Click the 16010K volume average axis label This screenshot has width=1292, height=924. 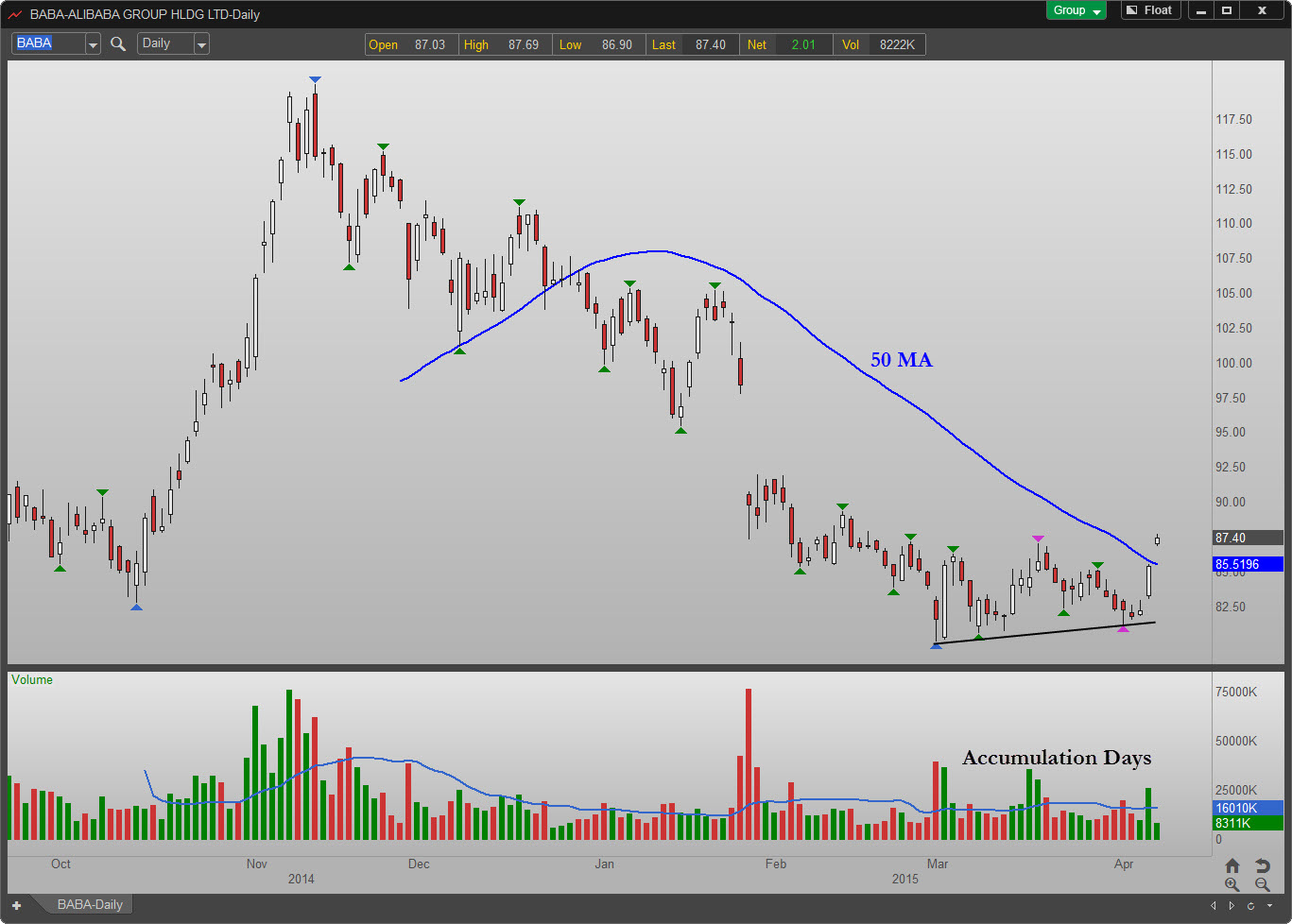click(x=1248, y=808)
